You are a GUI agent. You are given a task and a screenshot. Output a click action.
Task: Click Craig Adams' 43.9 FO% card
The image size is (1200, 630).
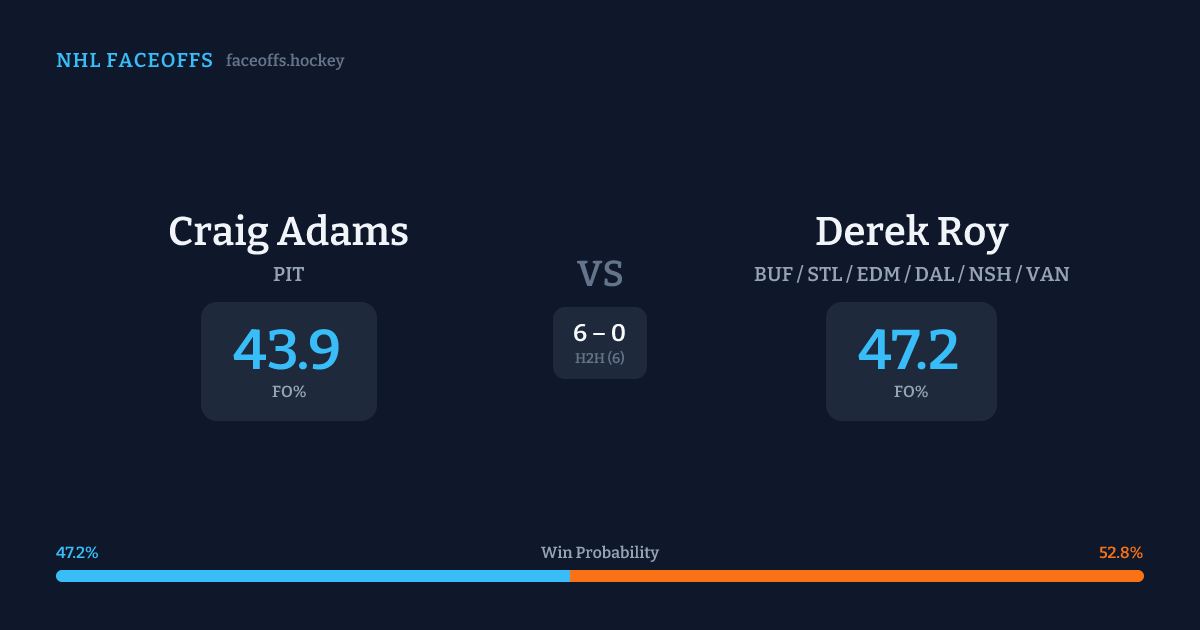coord(288,361)
